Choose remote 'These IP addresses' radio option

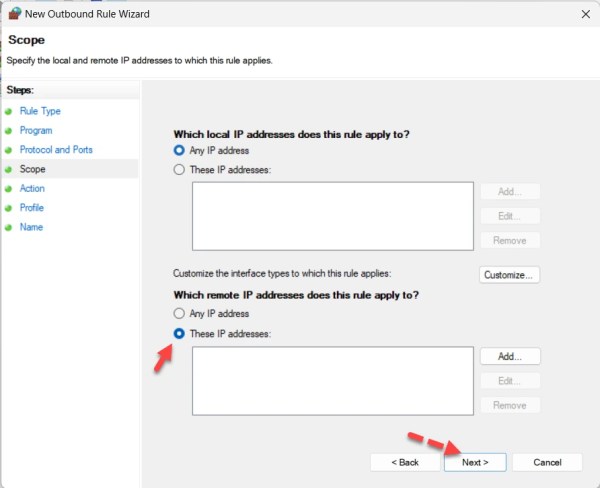coord(180,333)
